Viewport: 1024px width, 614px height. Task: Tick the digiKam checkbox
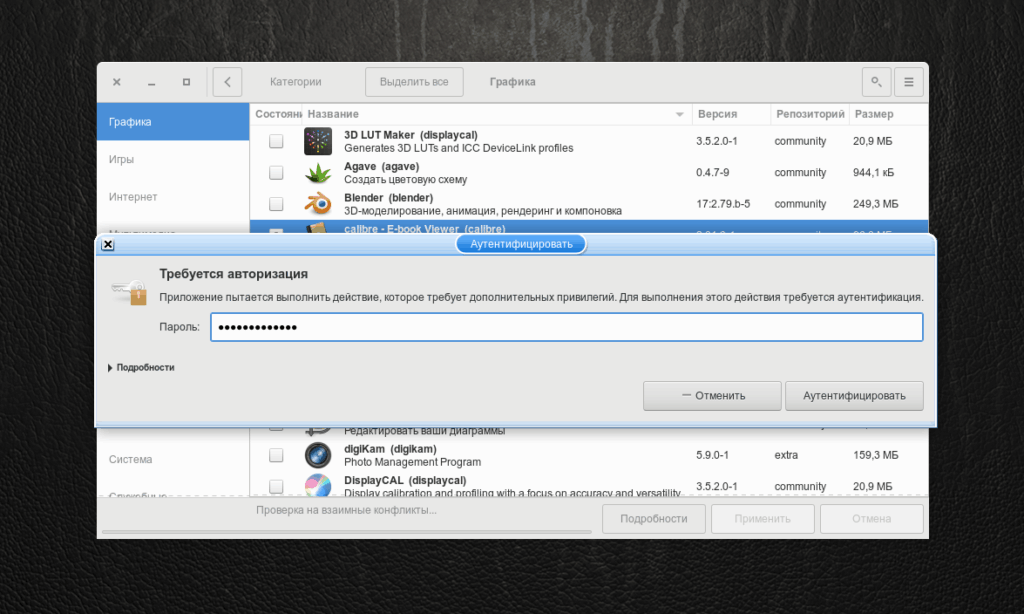tap(276, 455)
